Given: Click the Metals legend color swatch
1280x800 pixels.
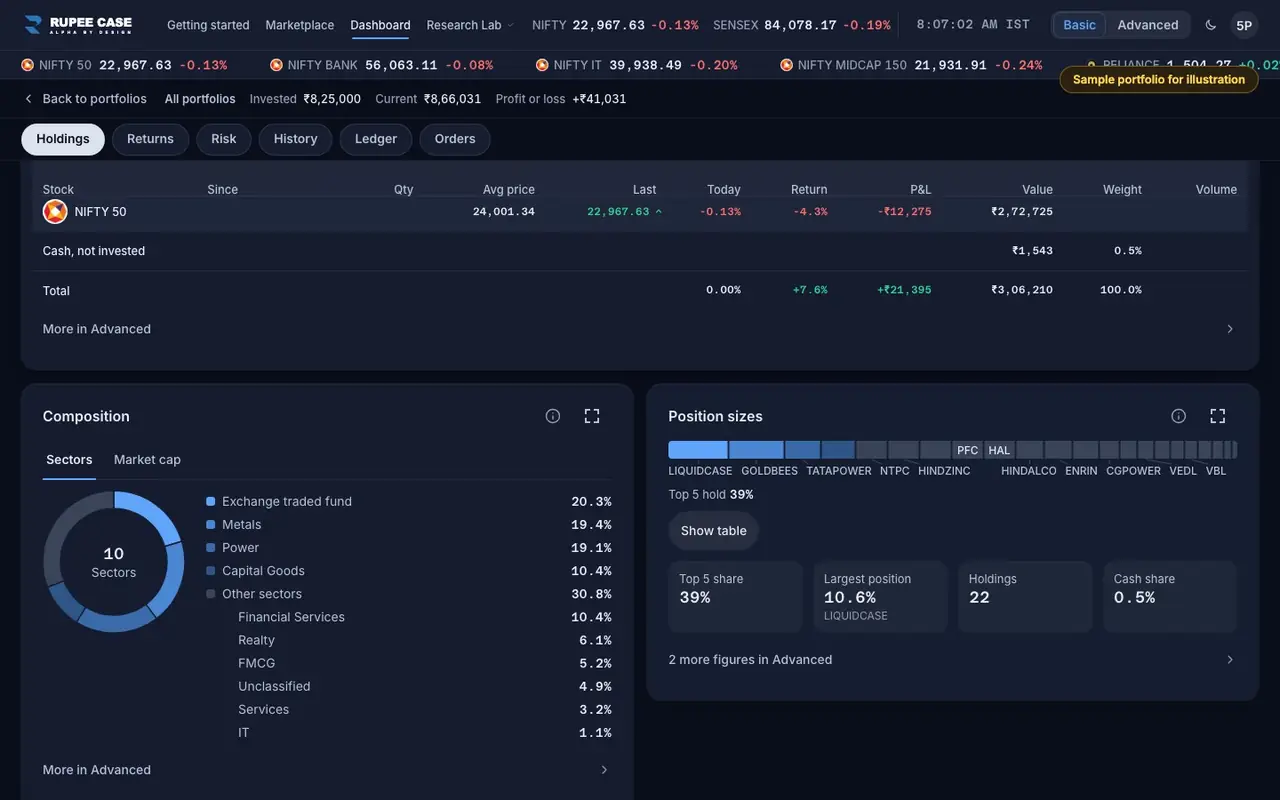Looking at the screenshot, I should 211,525.
